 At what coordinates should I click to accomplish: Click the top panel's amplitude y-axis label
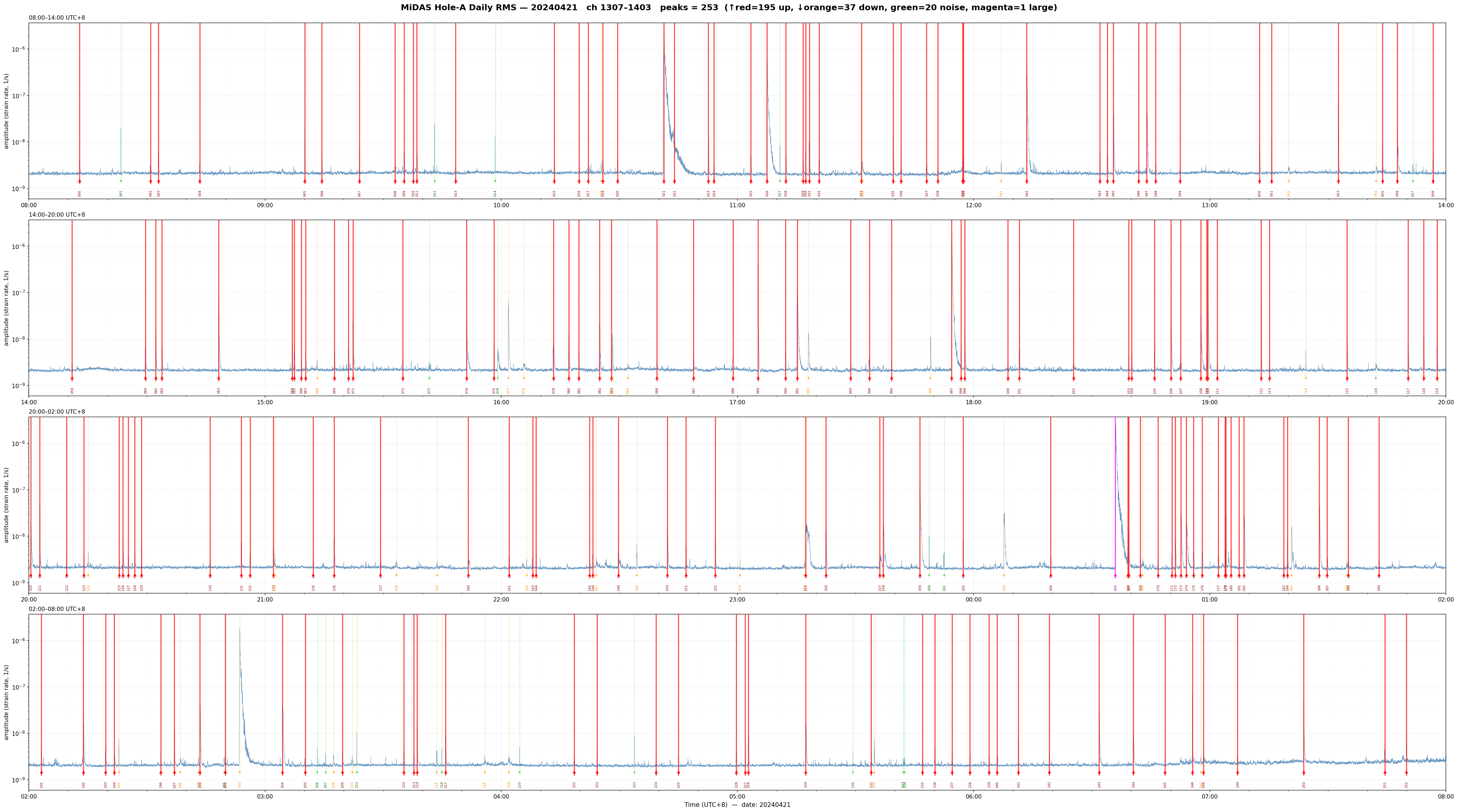click(x=7, y=111)
